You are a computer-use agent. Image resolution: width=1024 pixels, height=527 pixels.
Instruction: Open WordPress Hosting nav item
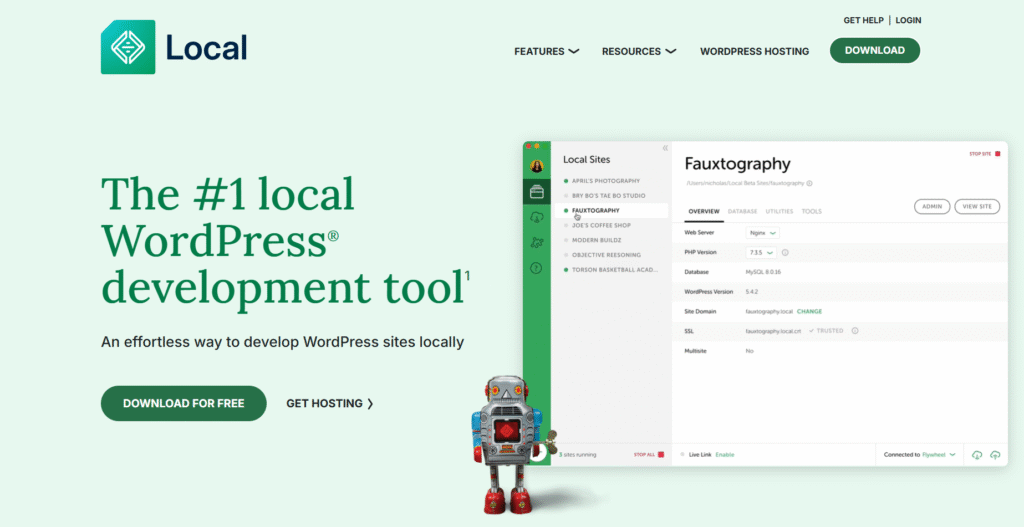pyautogui.click(x=754, y=51)
